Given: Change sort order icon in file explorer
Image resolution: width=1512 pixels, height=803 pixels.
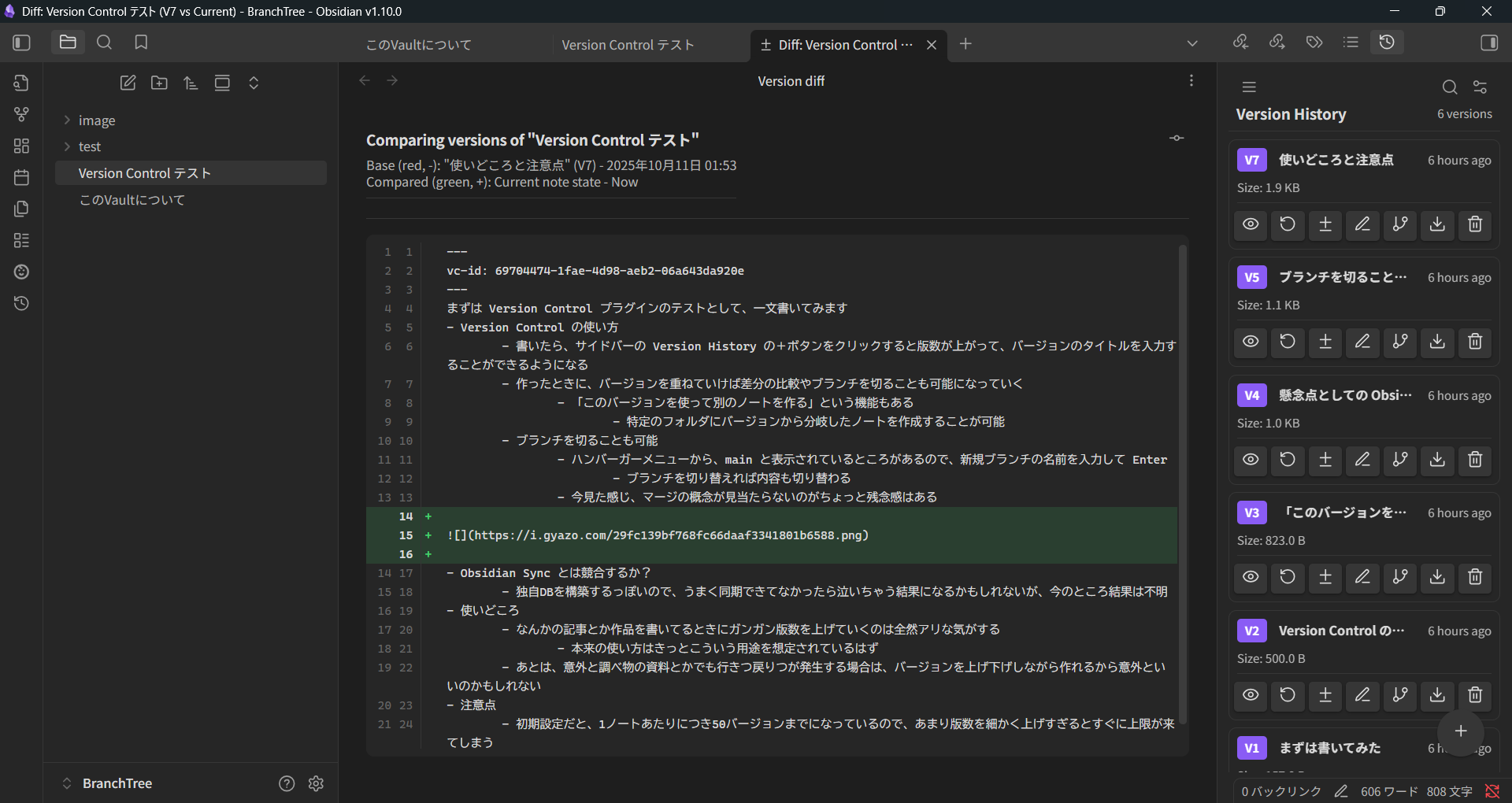Looking at the screenshot, I should pos(191,83).
